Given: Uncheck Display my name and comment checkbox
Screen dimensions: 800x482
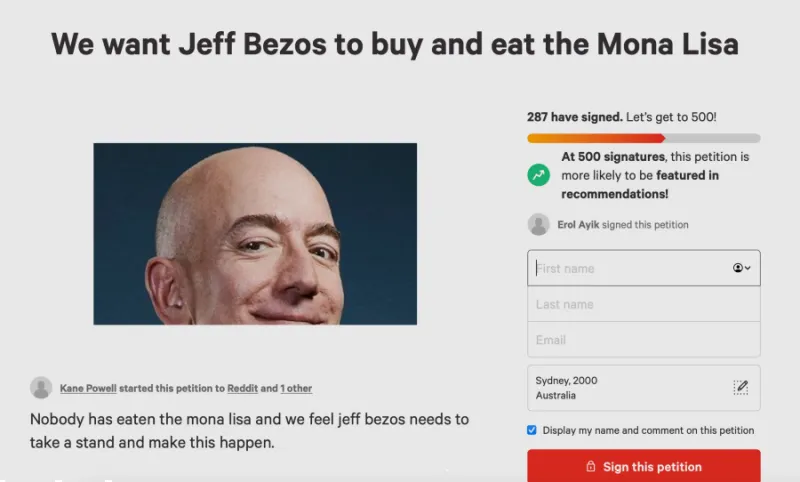Looking at the screenshot, I should coord(532,430).
